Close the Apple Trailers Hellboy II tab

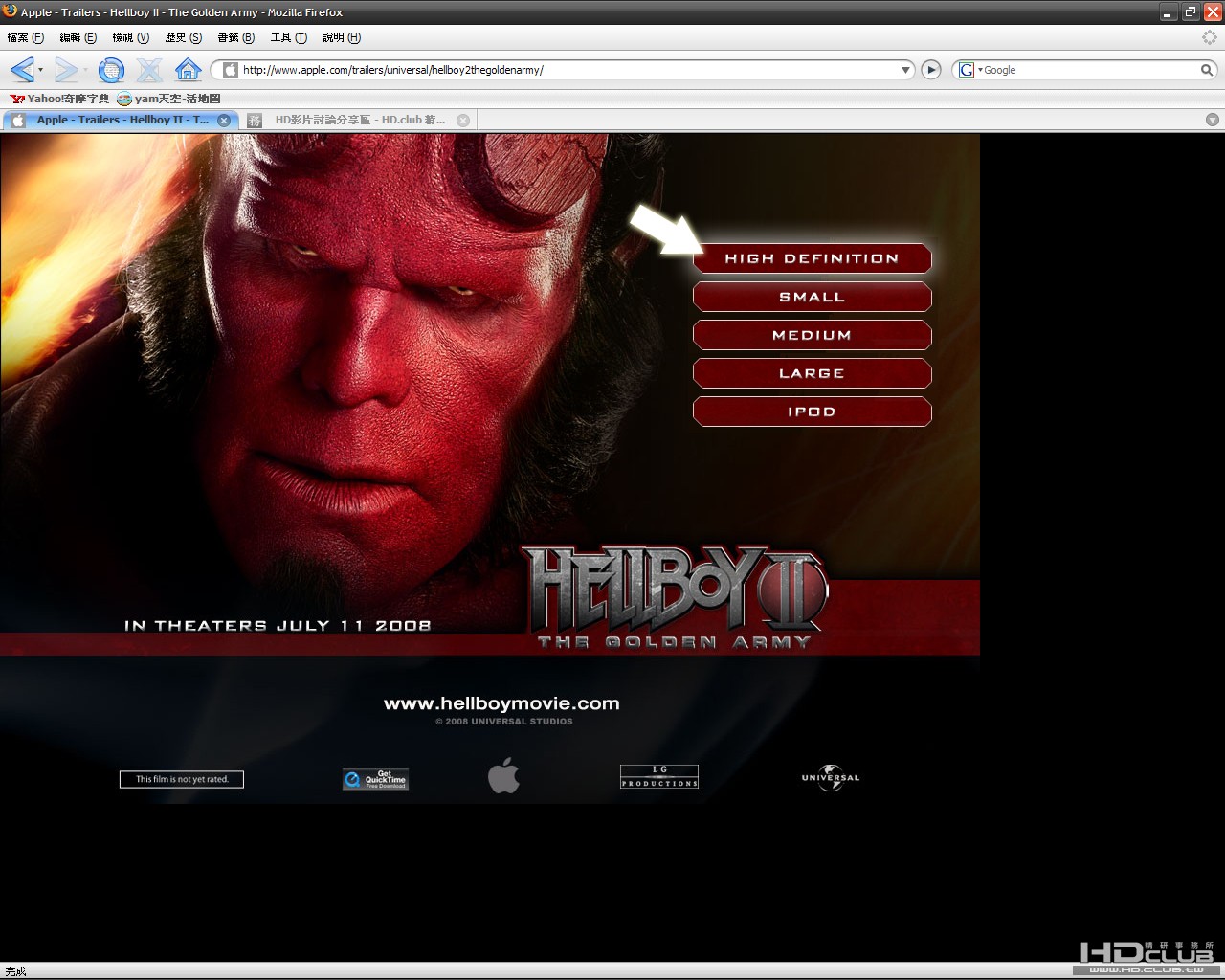coord(224,121)
